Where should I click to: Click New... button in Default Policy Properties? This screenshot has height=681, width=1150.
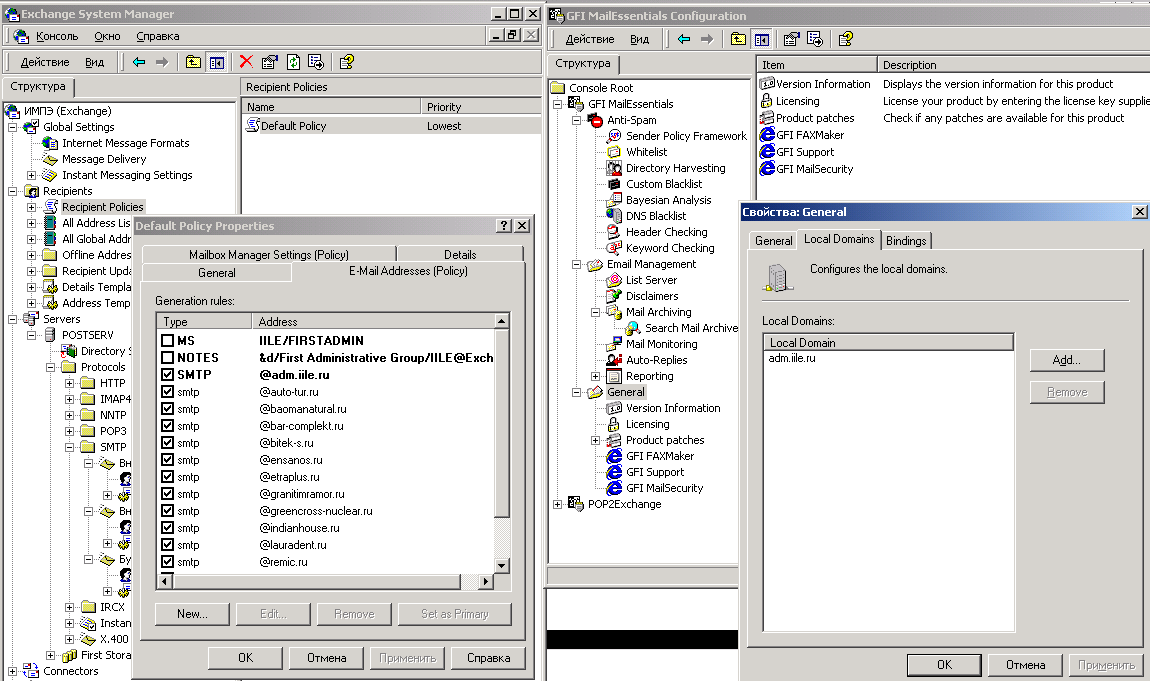tap(192, 614)
